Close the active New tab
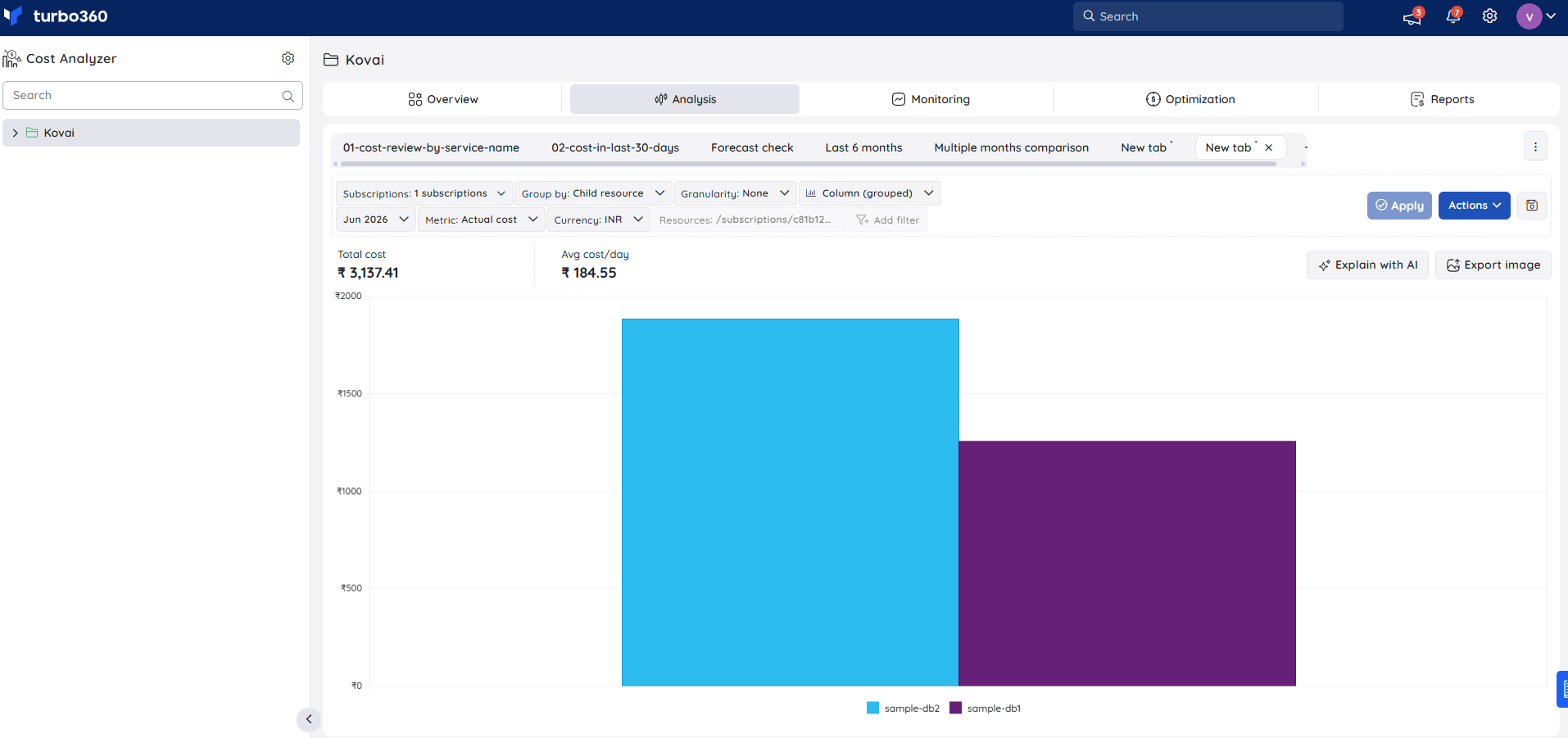 tap(1269, 147)
